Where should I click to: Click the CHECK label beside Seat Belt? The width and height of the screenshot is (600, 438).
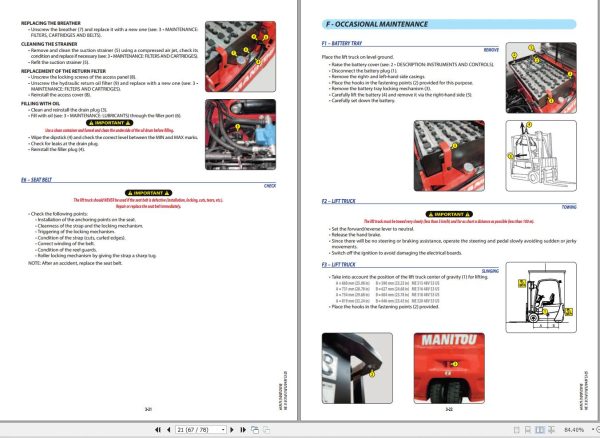click(270, 186)
